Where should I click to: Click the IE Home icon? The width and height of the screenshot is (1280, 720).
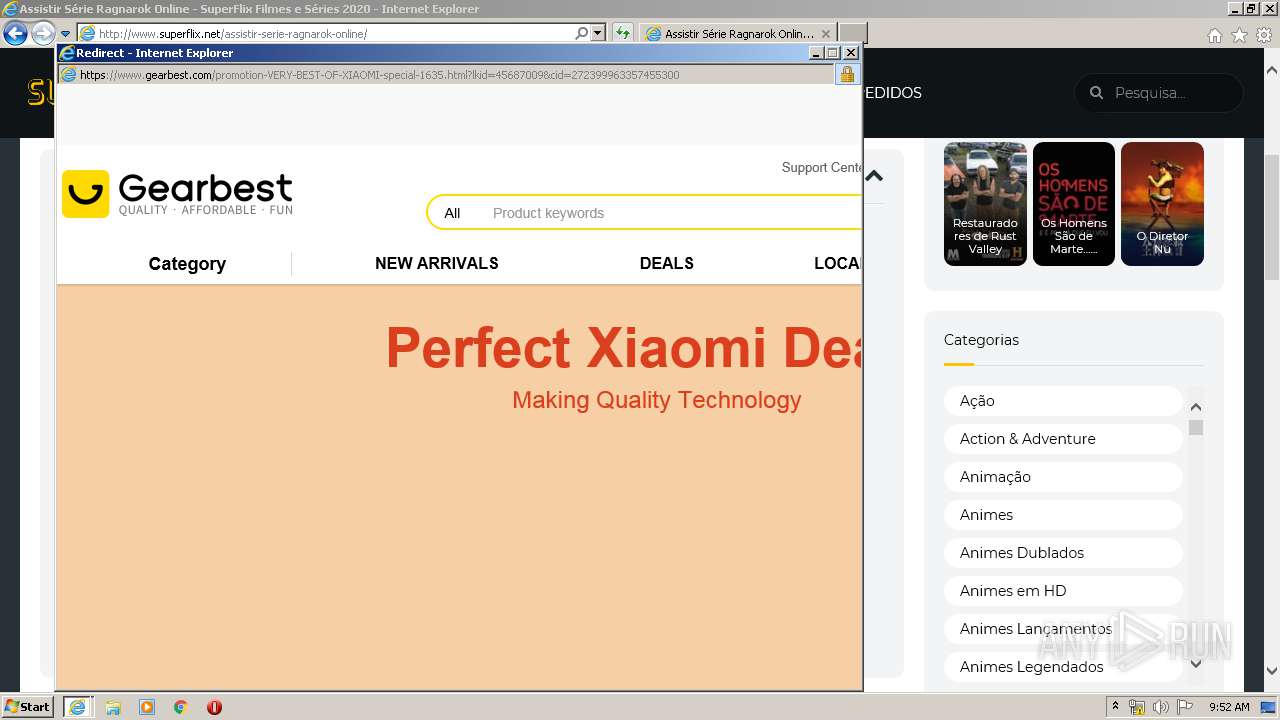(1214, 35)
